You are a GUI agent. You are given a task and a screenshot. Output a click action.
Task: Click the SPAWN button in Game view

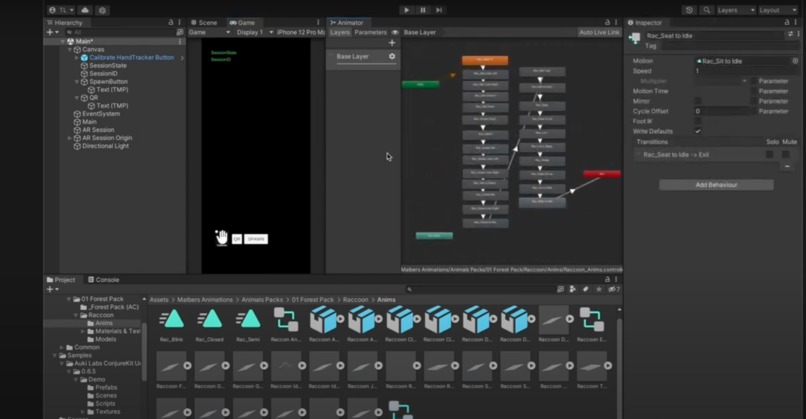pyautogui.click(x=256, y=239)
